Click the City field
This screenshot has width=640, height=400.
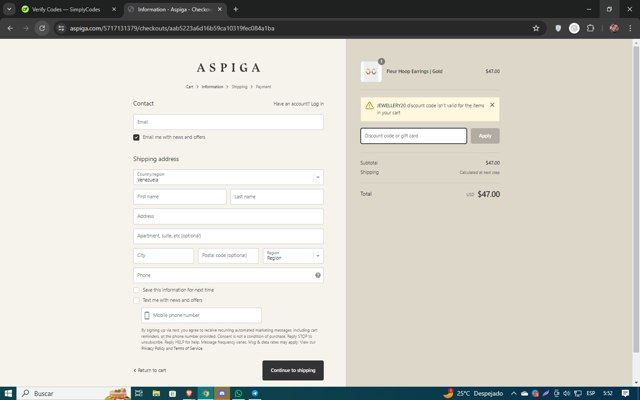click(163, 256)
